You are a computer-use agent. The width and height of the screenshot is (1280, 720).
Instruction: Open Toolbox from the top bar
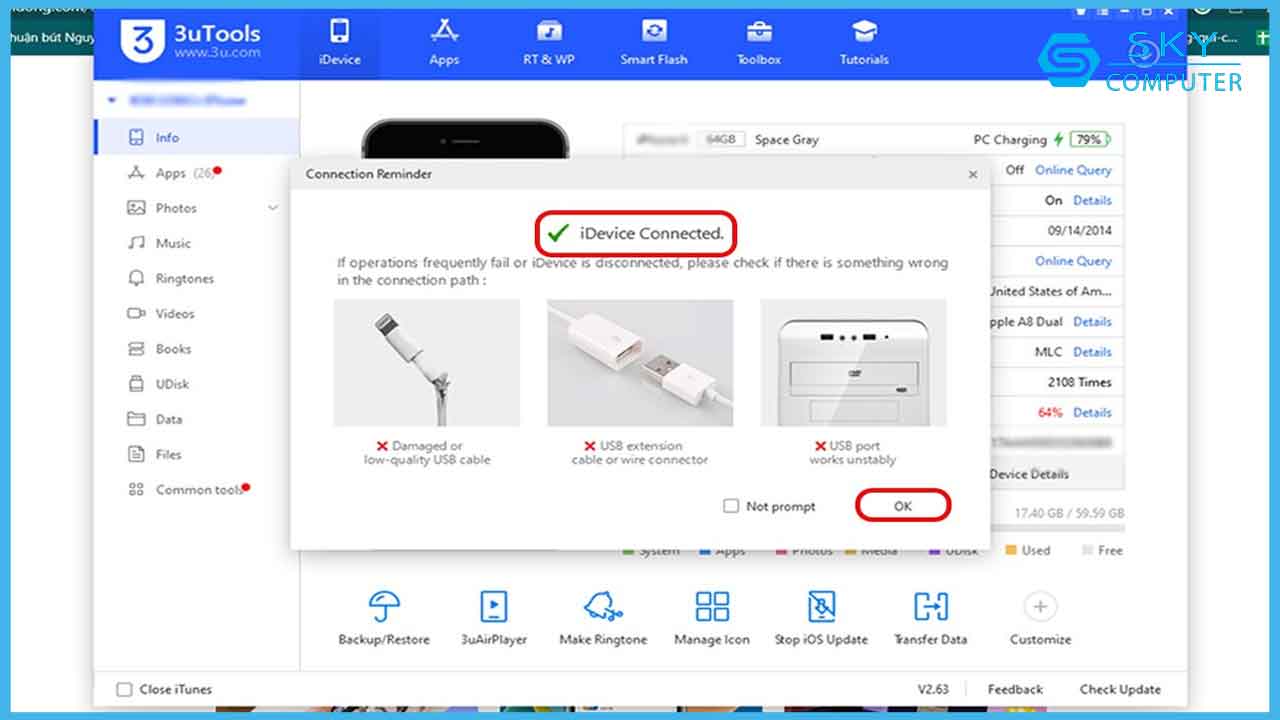tap(759, 41)
